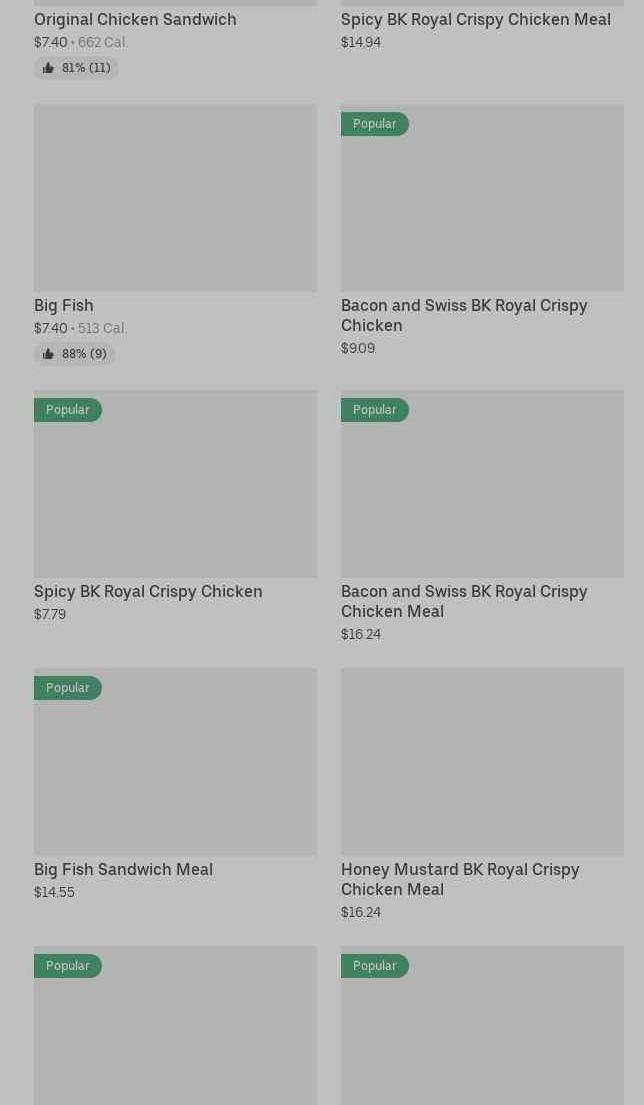Open the Original Chicken Sandwich item

[135, 19]
